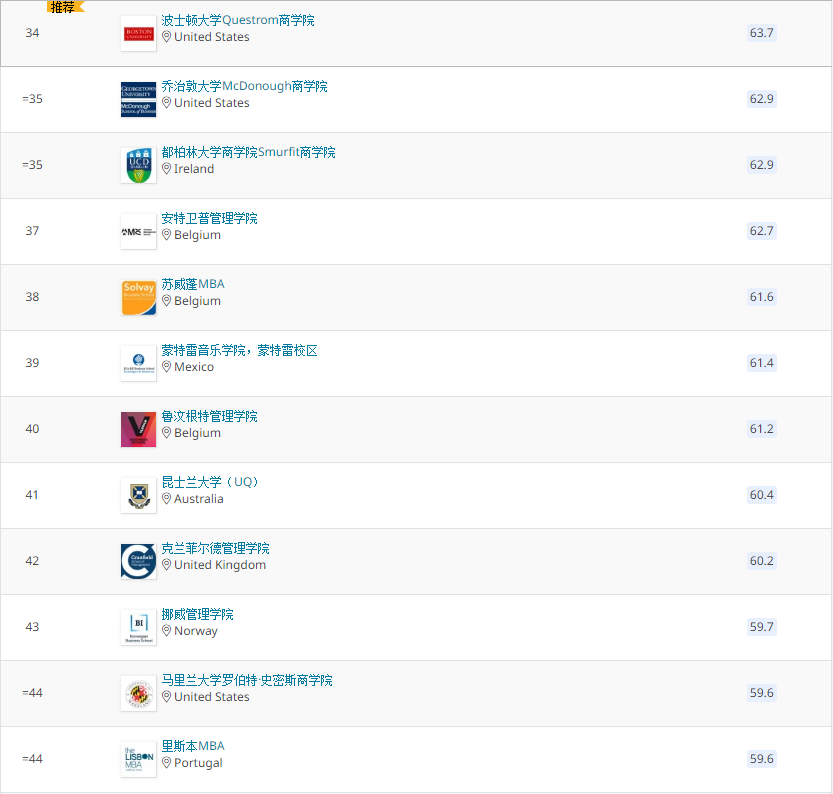Click the Lisbon MBA logo

coord(139,760)
